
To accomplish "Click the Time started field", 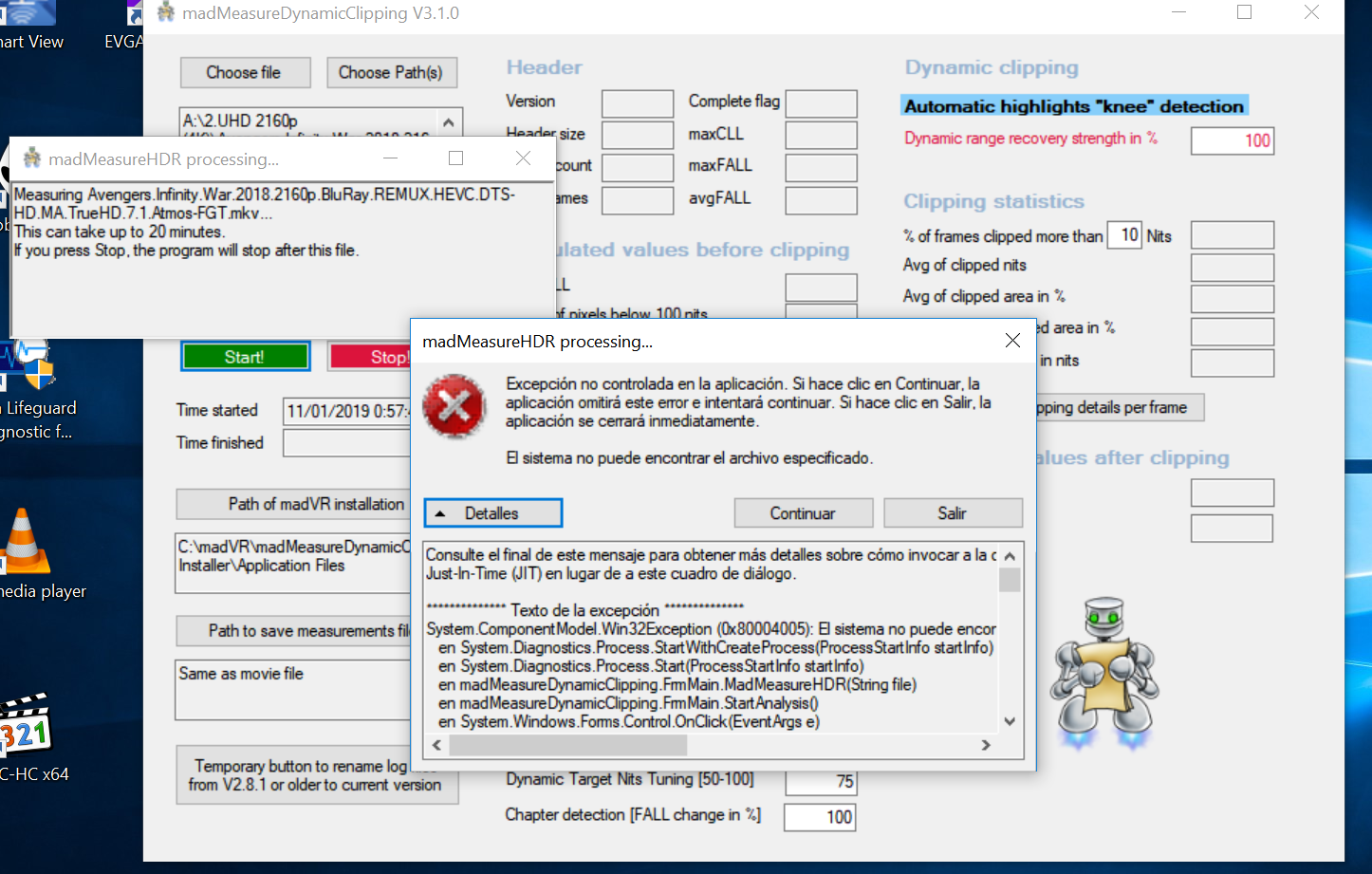I will (347, 411).
